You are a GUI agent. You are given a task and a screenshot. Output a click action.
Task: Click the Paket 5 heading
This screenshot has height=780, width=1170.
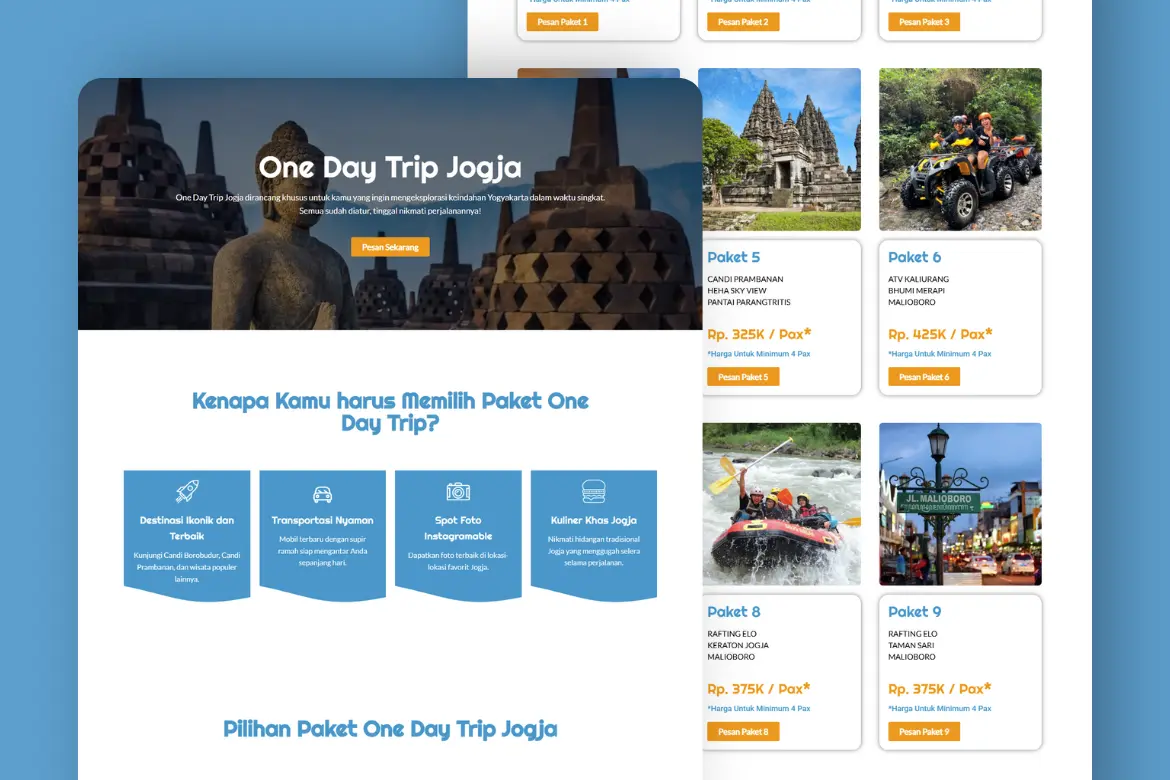[x=733, y=257]
